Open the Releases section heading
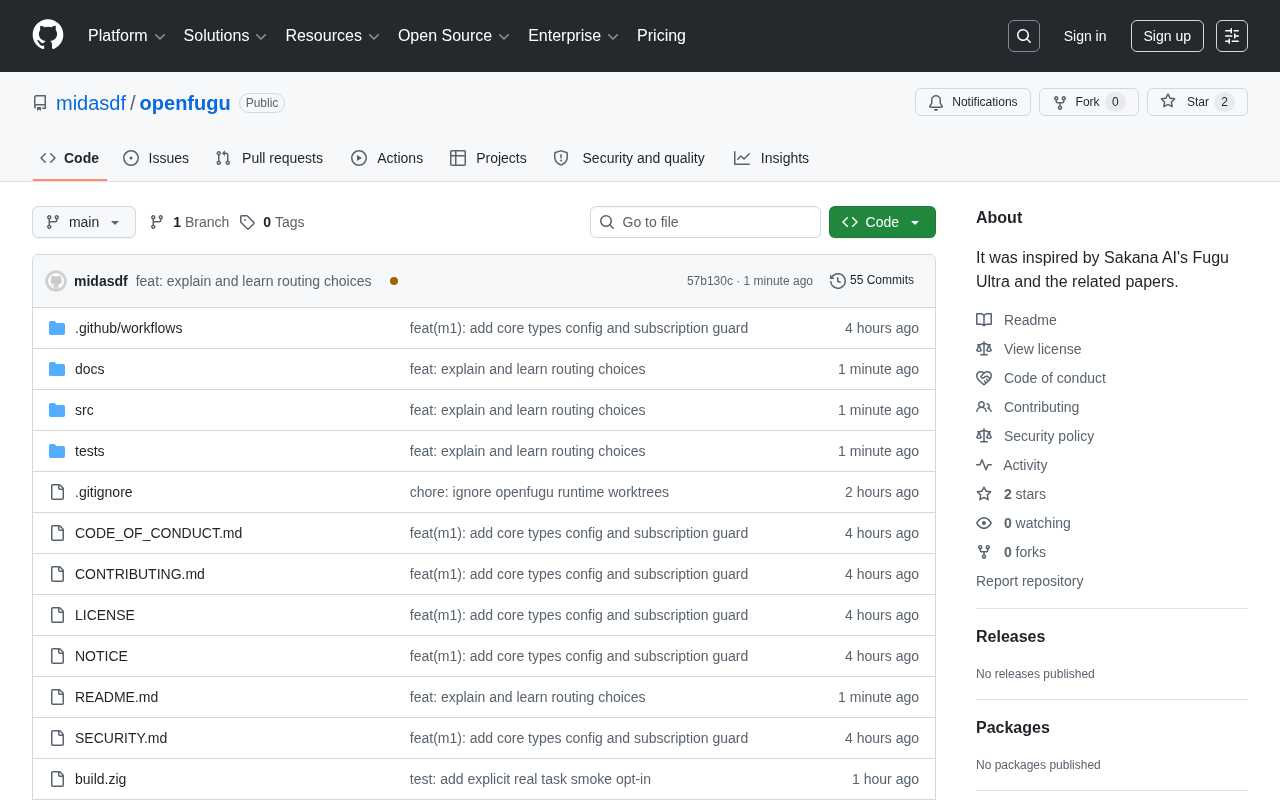 [1010, 637]
